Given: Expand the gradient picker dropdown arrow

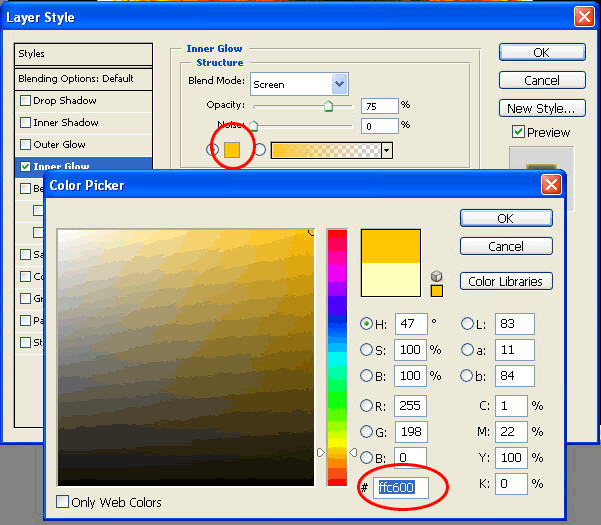Looking at the screenshot, I should coord(386,150).
